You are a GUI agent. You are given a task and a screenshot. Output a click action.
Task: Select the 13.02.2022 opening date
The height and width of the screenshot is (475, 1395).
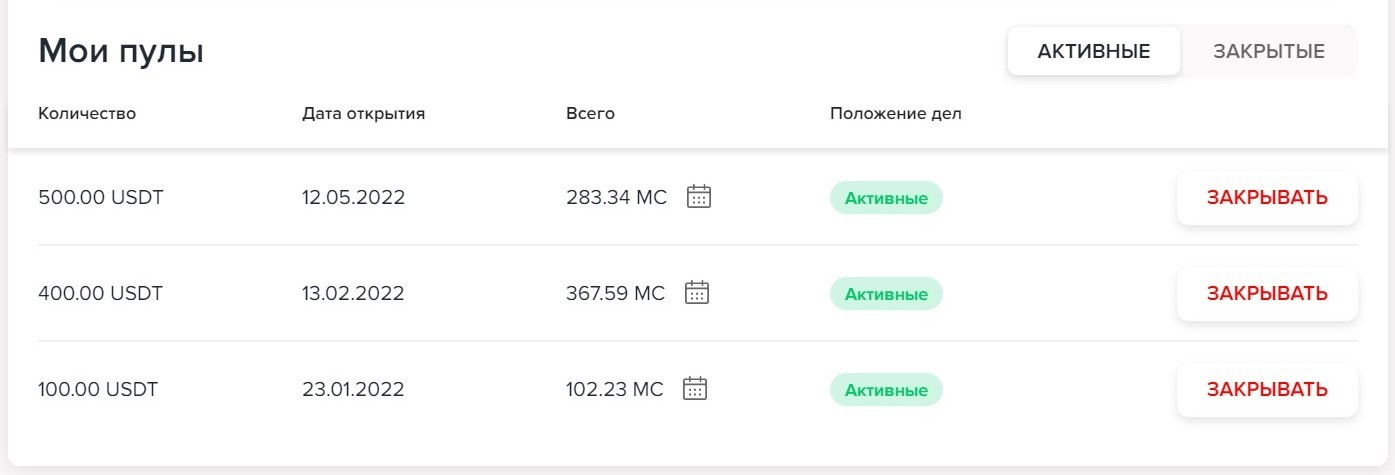click(x=353, y=293)
